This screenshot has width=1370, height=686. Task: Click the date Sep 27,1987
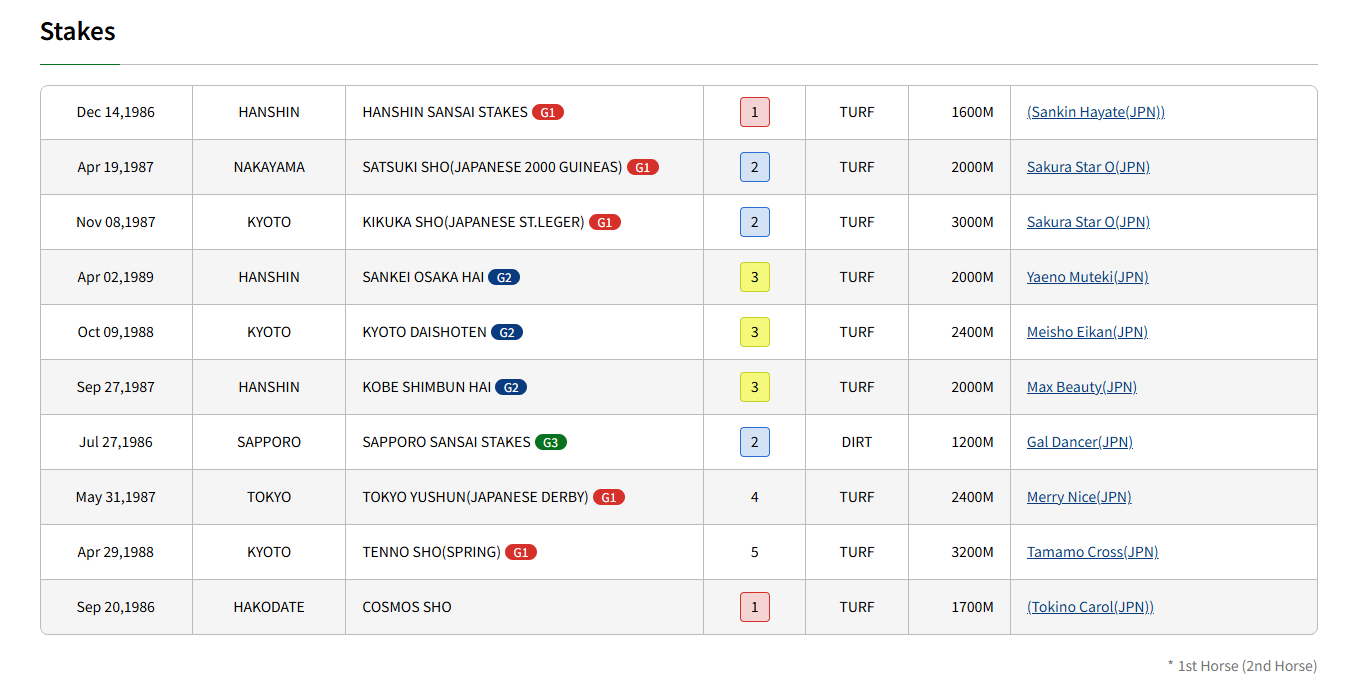[x=116, y=387]
